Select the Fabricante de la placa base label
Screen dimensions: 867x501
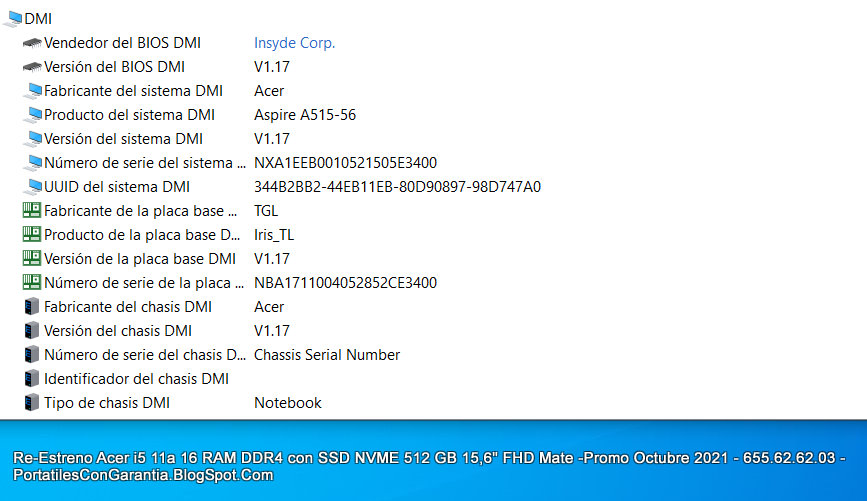140,211
